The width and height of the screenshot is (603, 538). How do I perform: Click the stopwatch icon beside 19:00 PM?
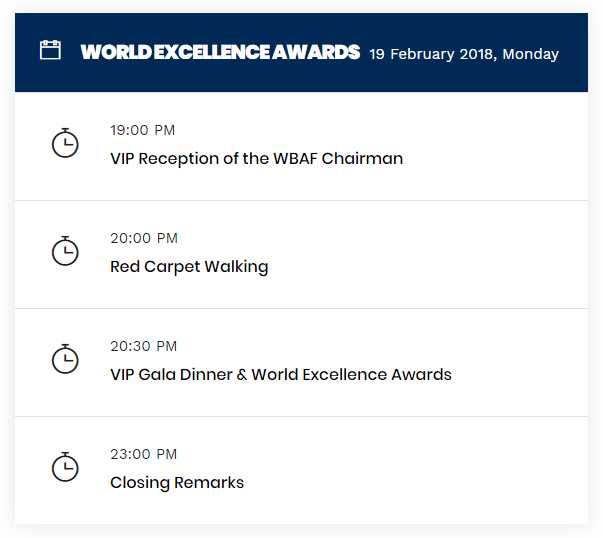tap(65, 143)
